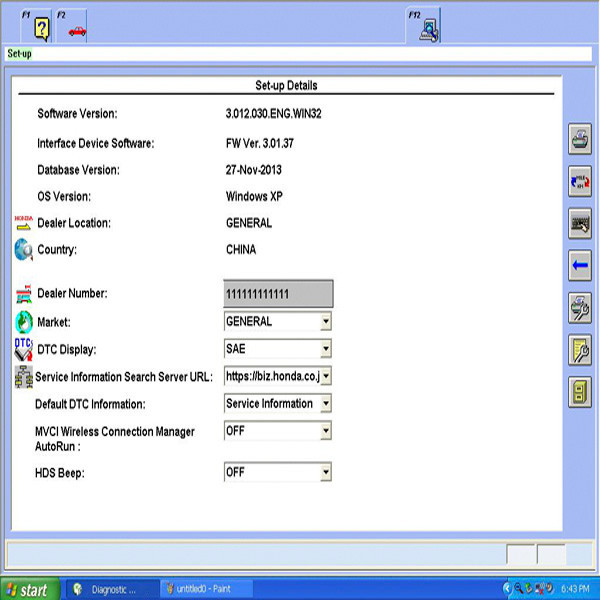Open the Default DTC Information dropdown
Screen dimensions: 600x600
click(325, 404)
